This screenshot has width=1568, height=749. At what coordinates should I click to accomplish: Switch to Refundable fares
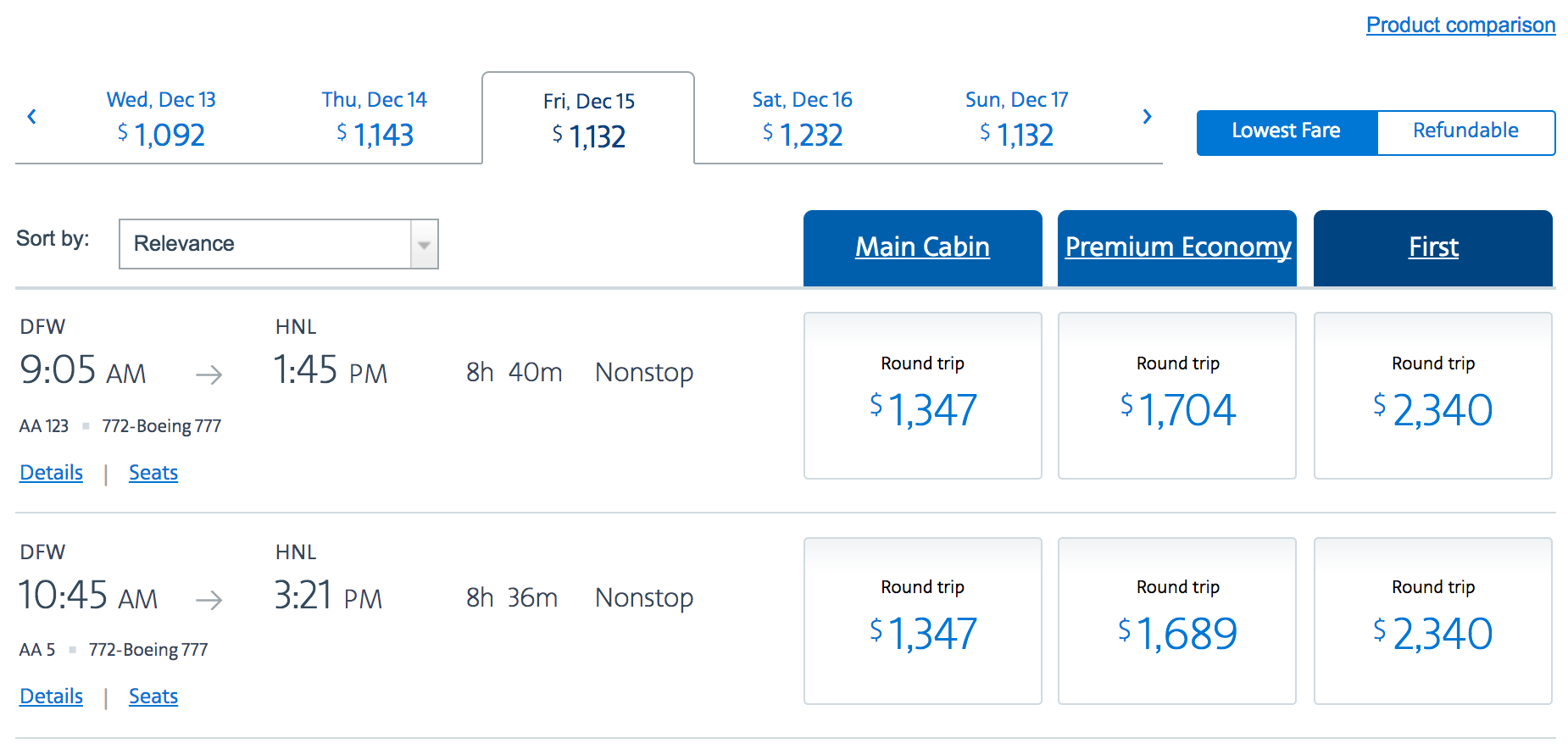[1465, 131]
